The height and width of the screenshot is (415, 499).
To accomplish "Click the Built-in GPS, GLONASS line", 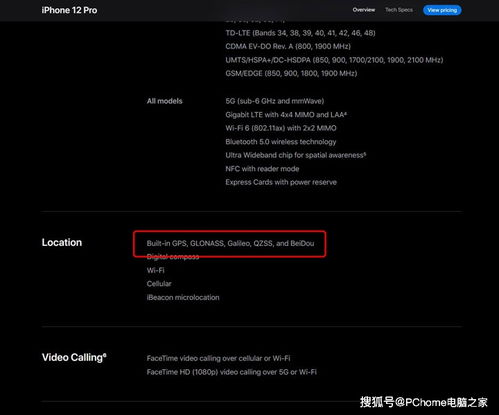I will pyautogui.click(x=230, y=243).
